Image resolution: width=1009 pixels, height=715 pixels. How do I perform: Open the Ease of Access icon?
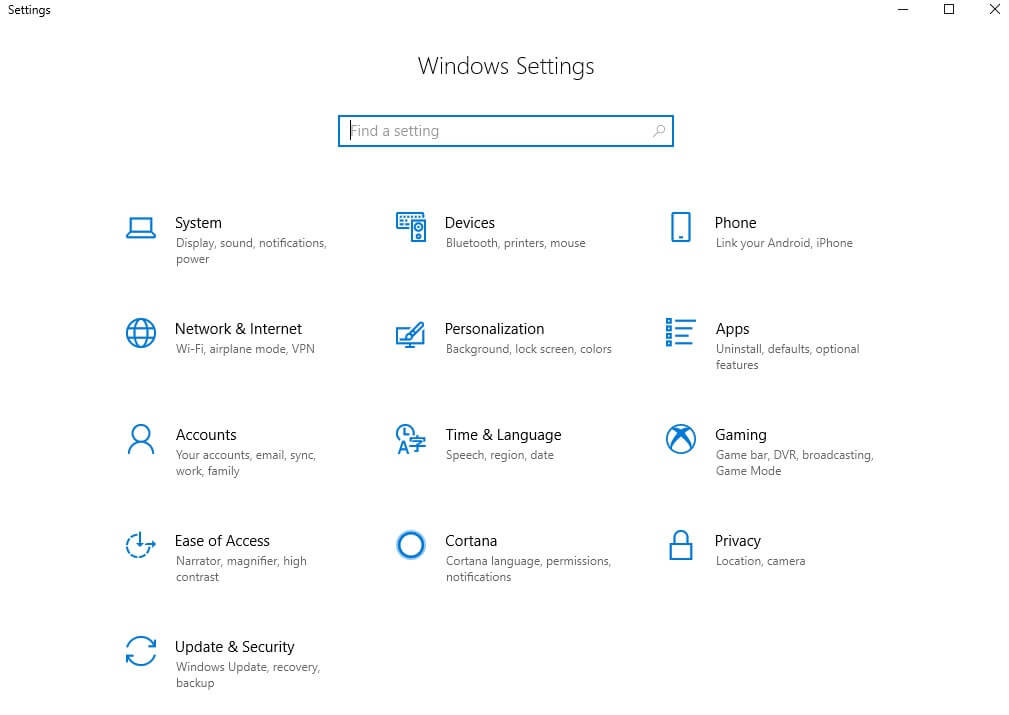140,546
